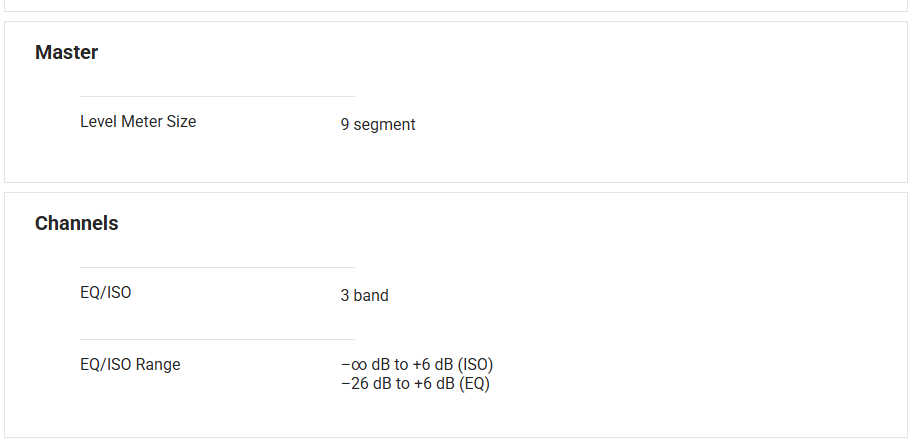912x442 pixels.
Task: Click the divider above EQ/ISO Range
Action: click(217, 340)
